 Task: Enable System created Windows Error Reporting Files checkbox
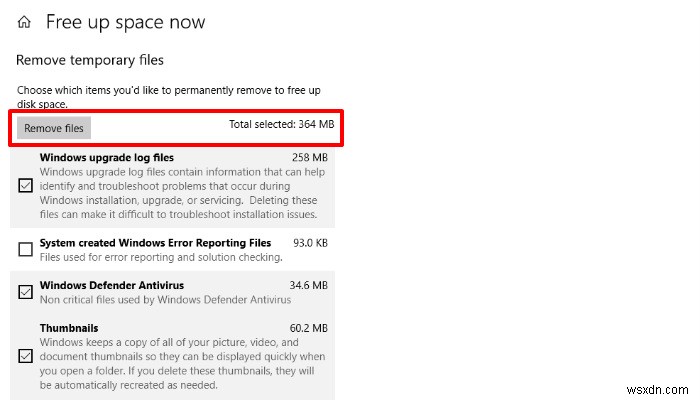click(26, 248)
